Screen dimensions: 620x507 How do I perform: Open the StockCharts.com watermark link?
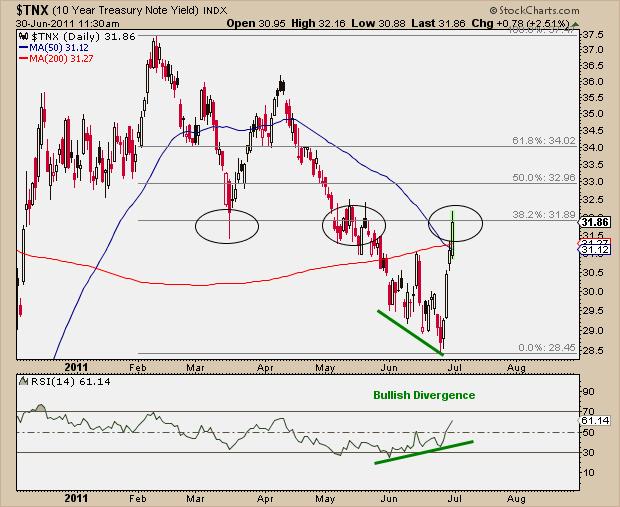pyautogui.click(x=534, y=10)
